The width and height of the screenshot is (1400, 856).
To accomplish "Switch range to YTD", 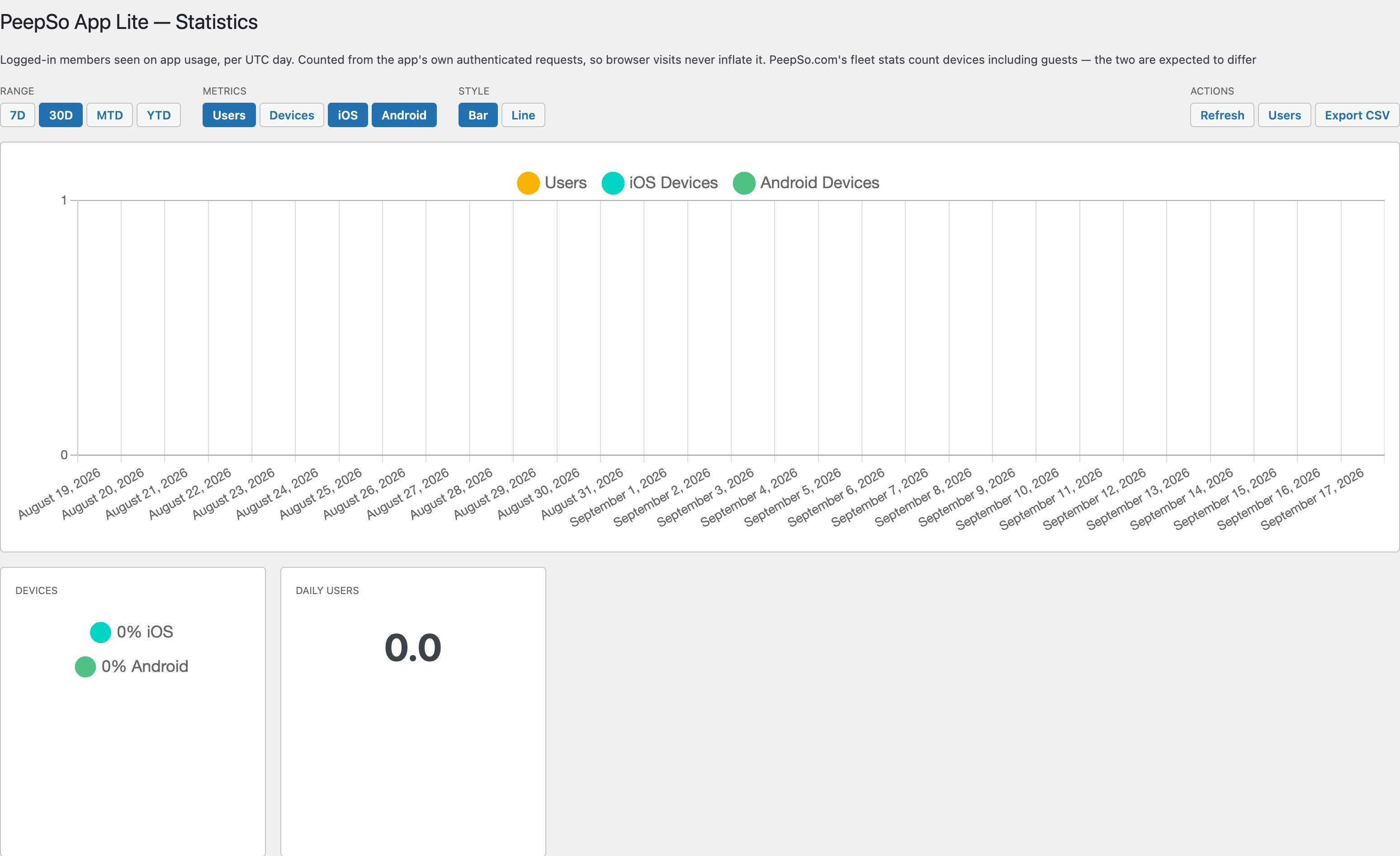I will (159, 115).
